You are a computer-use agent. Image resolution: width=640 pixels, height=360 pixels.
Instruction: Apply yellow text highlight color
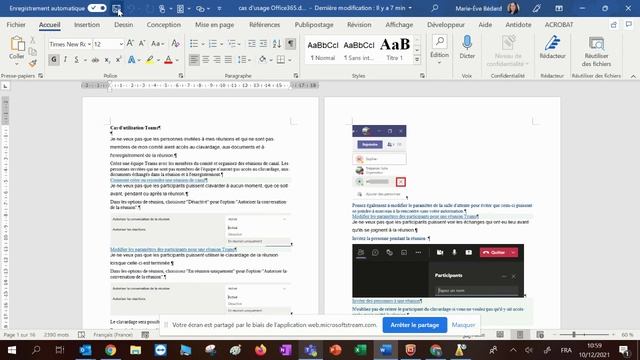pyautogui.click(x=150, y=60)
